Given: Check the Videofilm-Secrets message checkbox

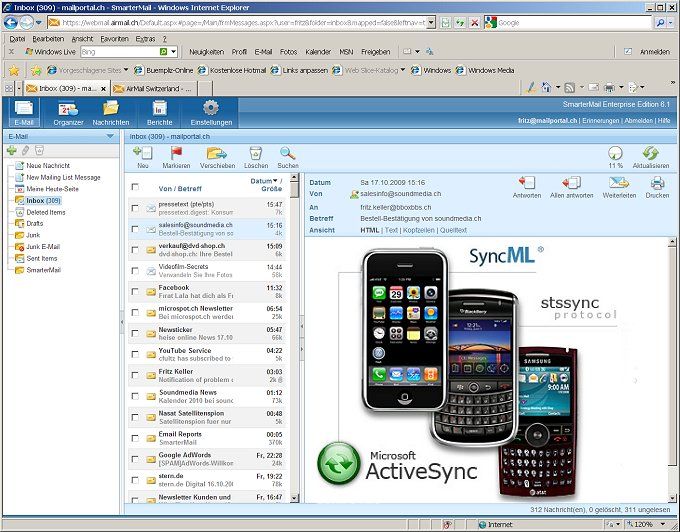Looking at the screenshot, I should pos(135,271).
